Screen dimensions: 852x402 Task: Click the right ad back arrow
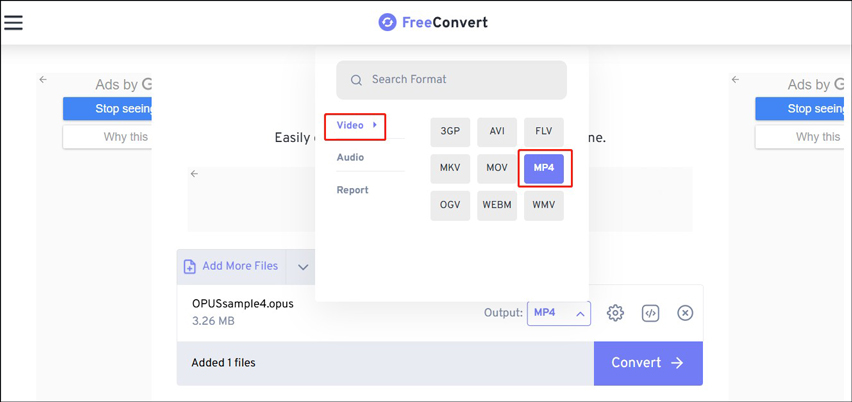pyautogui.click(x=735, y=79)
